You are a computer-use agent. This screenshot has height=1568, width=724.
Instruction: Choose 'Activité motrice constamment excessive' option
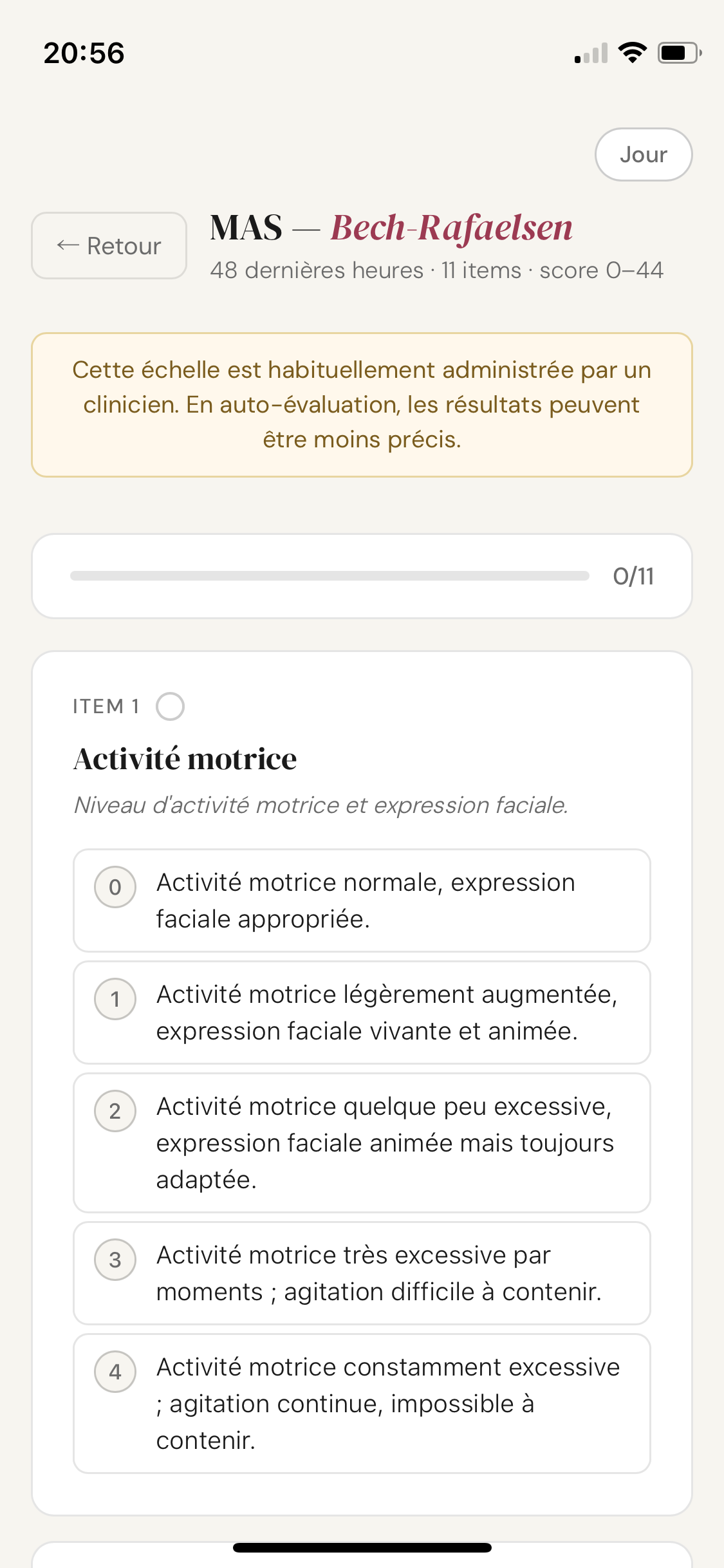386,1403
